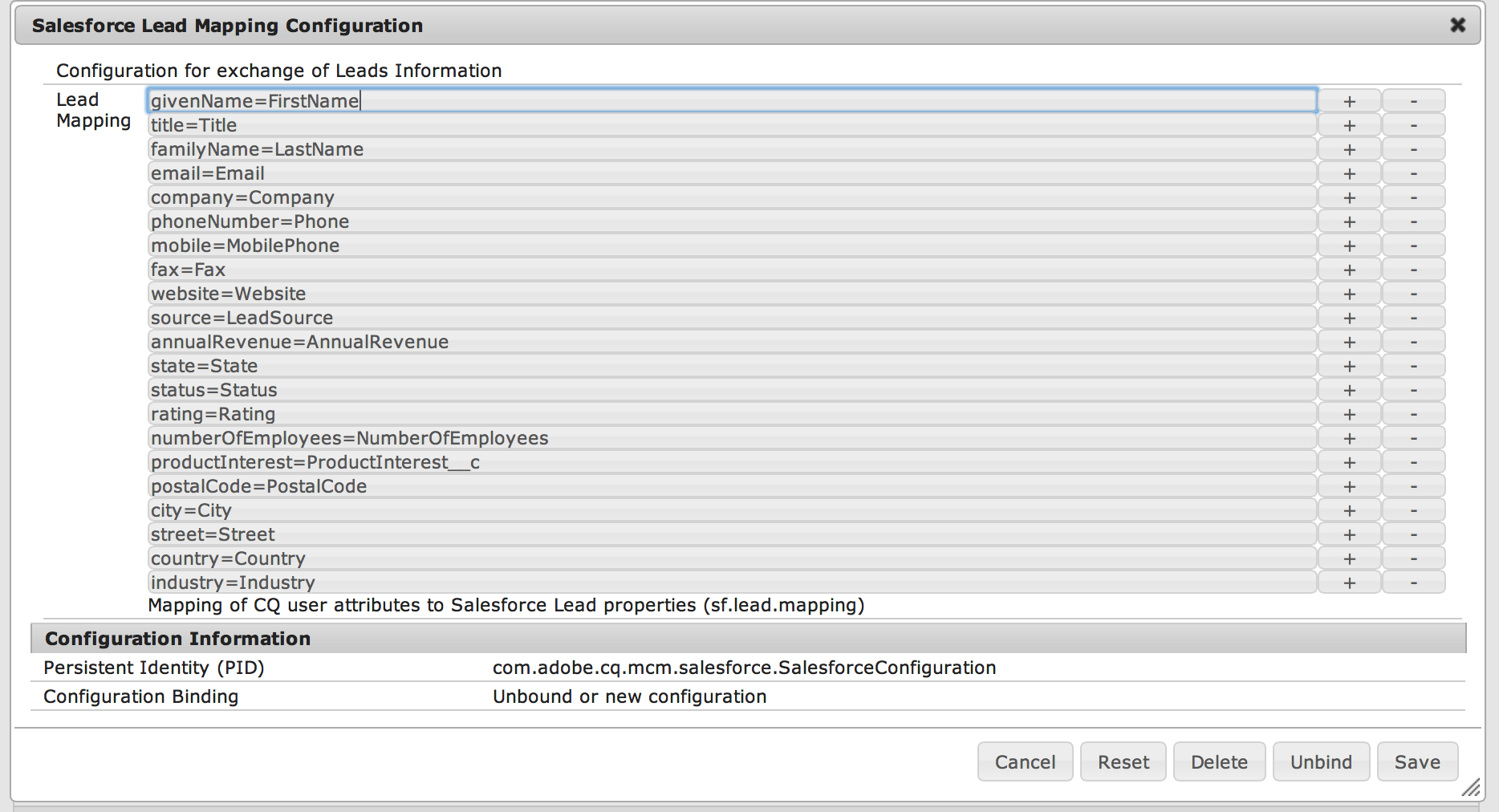Focus the source=LeadSource mapping field
This screenshot has width=1499, height=812.
click(732, 318)
